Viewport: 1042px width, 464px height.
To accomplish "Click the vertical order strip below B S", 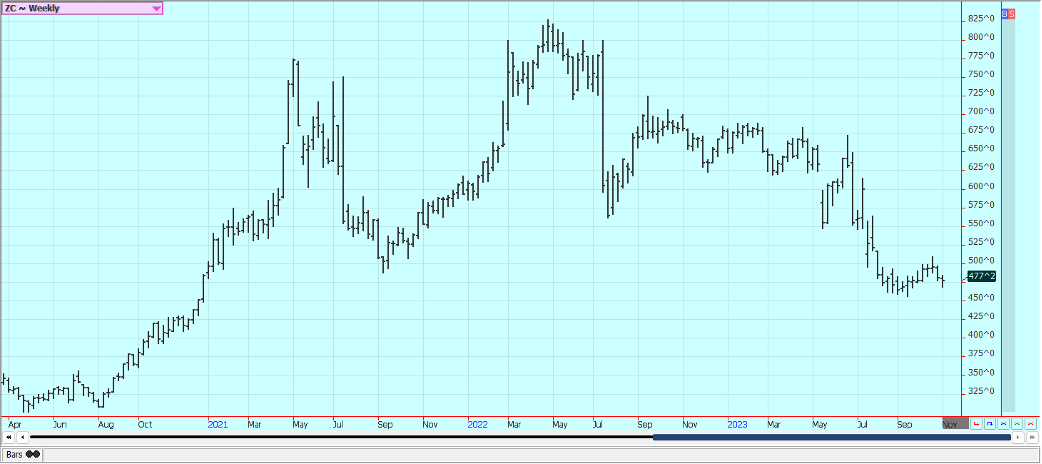I will click(1008, 215).
